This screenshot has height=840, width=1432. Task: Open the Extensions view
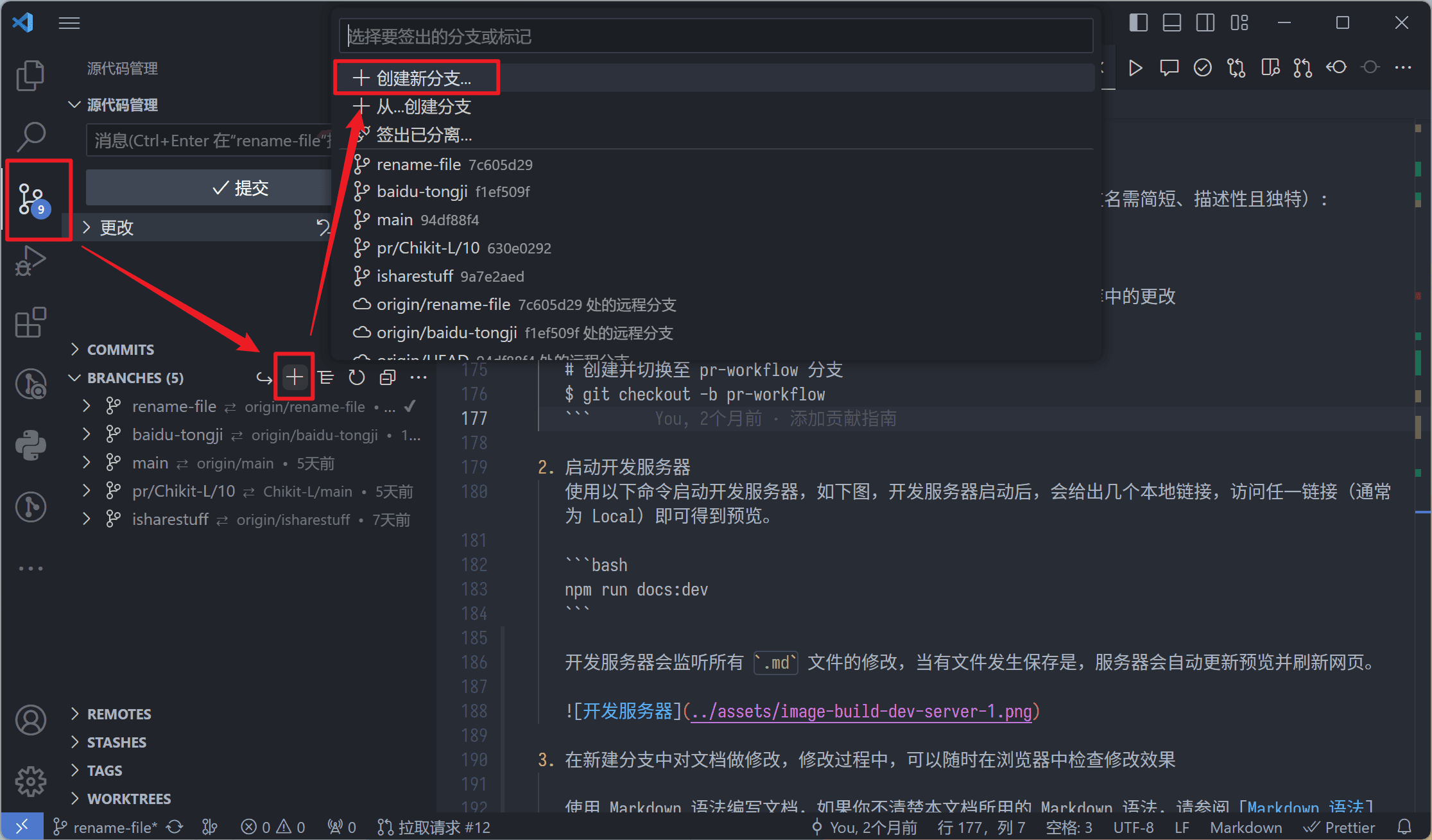30,322
